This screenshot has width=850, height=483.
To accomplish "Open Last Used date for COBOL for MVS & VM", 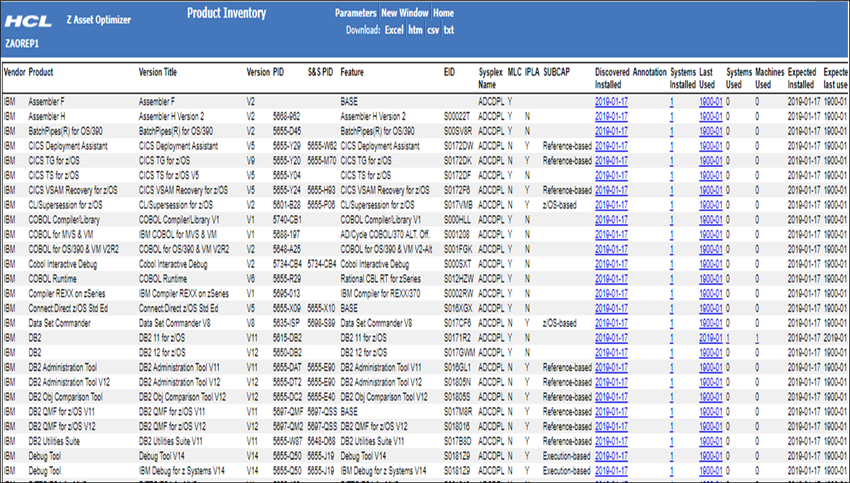I will pyautogui.click(x=711, y=235).
